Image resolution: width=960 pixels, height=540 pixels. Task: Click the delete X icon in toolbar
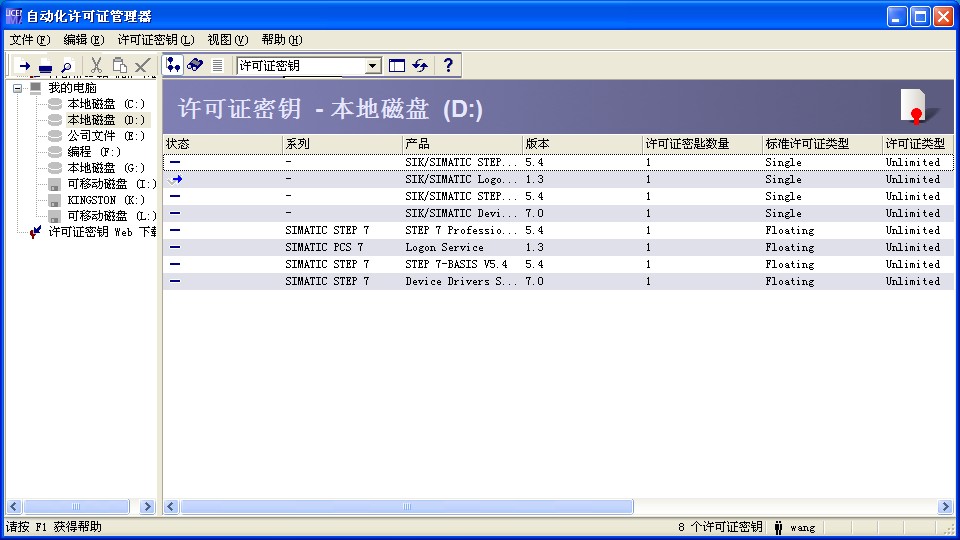pyautogui.click(x=142, y=66)
